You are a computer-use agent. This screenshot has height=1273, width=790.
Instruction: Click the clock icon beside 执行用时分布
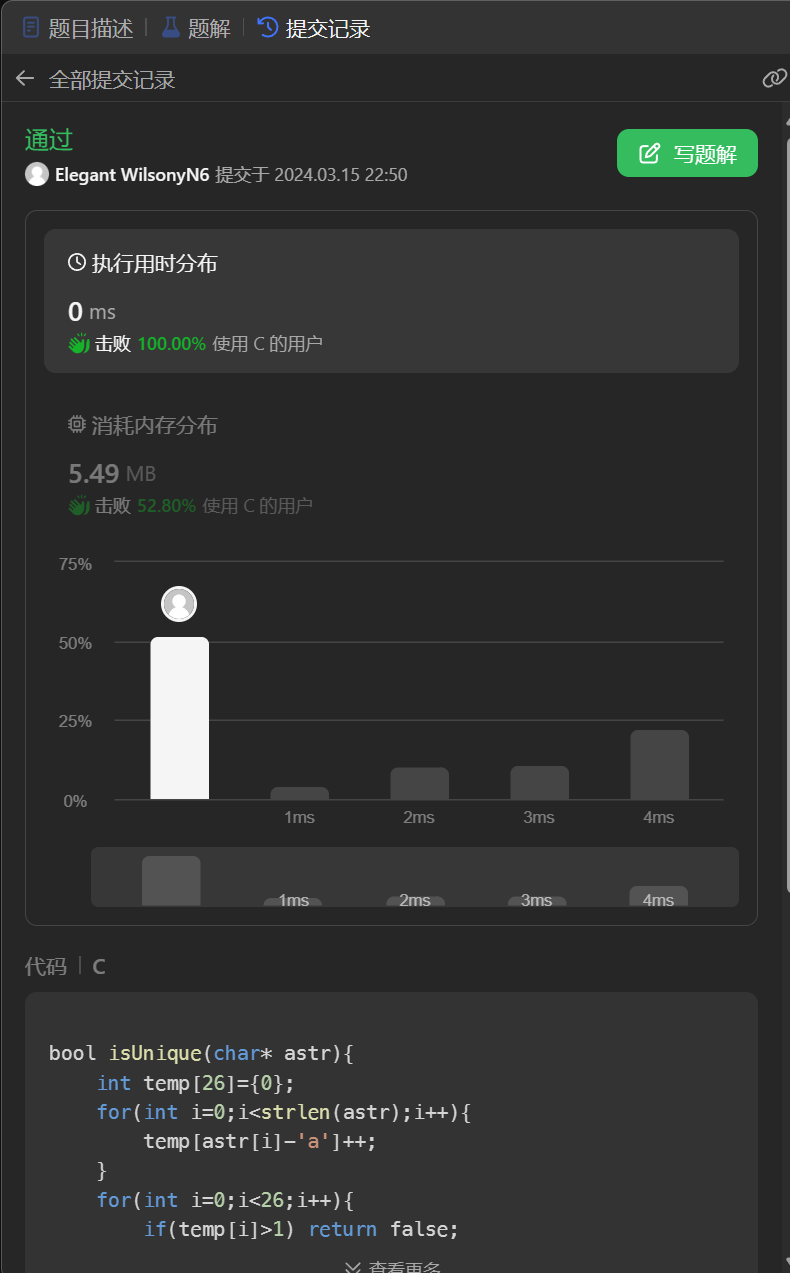[77, 263]
